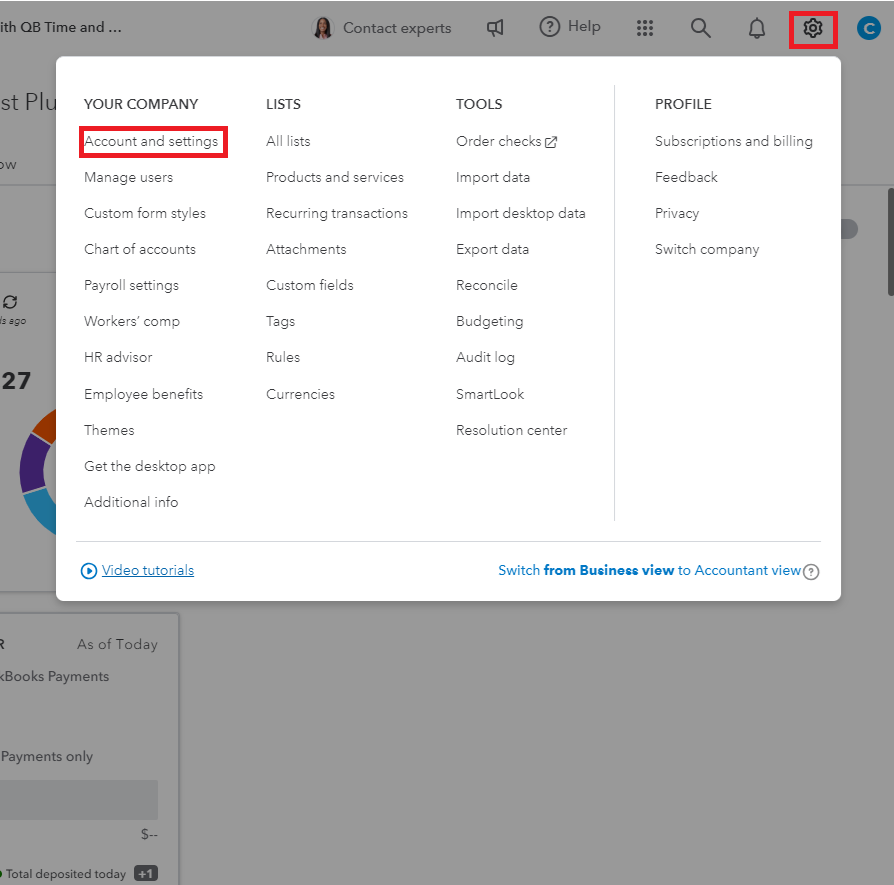
Task: Select Chart of accounts
Action: point(138,249)
